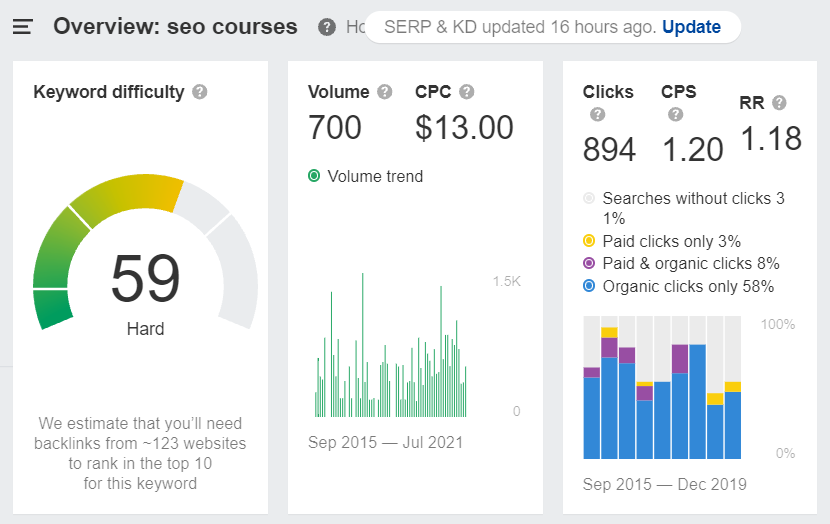Screen dimensions: 830x524
Task: Toggle Paid clicks only legend item
Action: pos(589,241)
